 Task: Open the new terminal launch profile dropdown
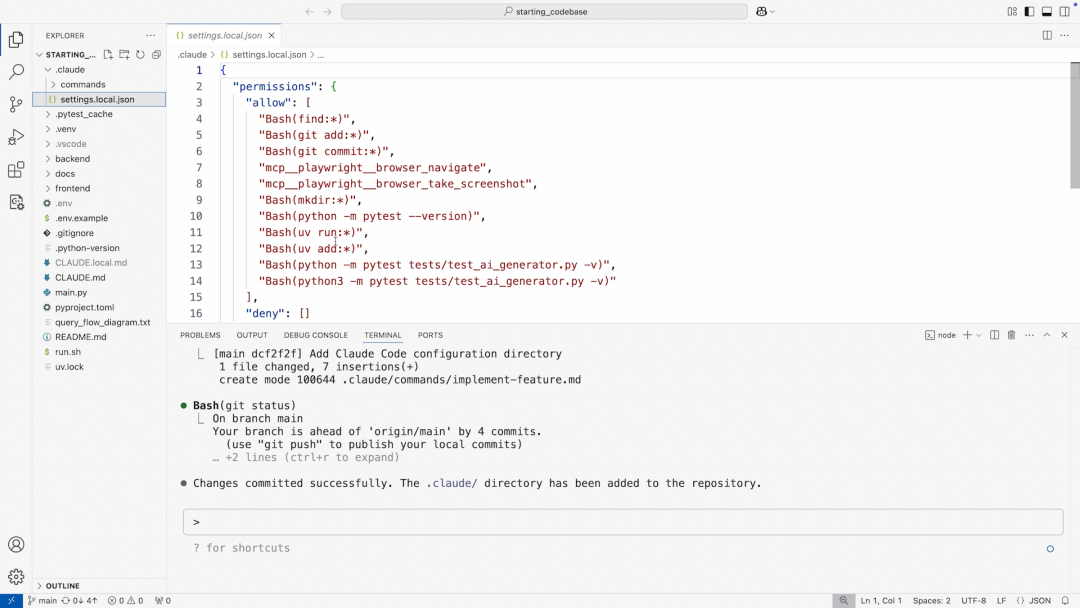pyautogui.click(x=979, y=335)
